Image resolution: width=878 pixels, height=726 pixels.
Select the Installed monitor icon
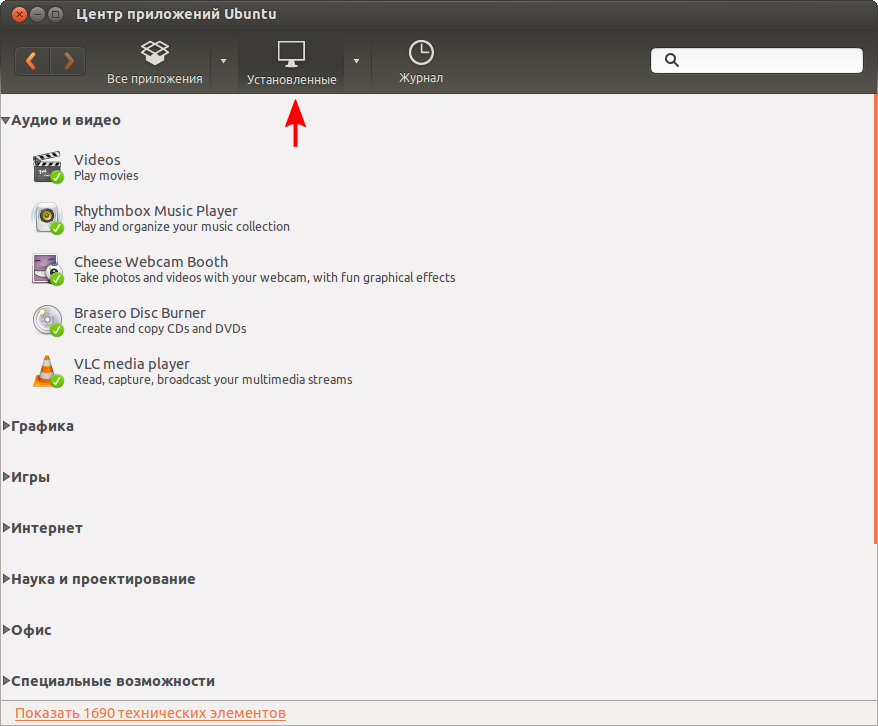point(291,54)
